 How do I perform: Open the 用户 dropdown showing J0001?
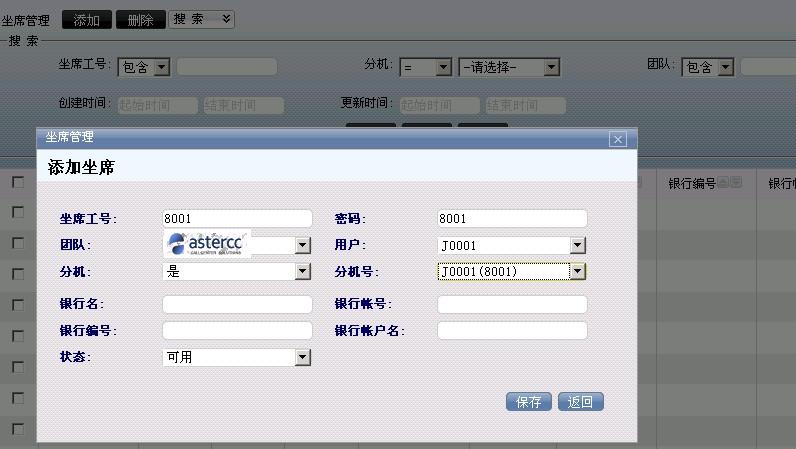(577, 245)
